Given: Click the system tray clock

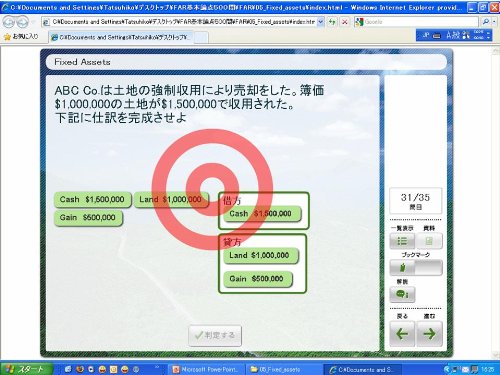Looking at the screenshot, I should pyautogui.click(x=488, y=369).
